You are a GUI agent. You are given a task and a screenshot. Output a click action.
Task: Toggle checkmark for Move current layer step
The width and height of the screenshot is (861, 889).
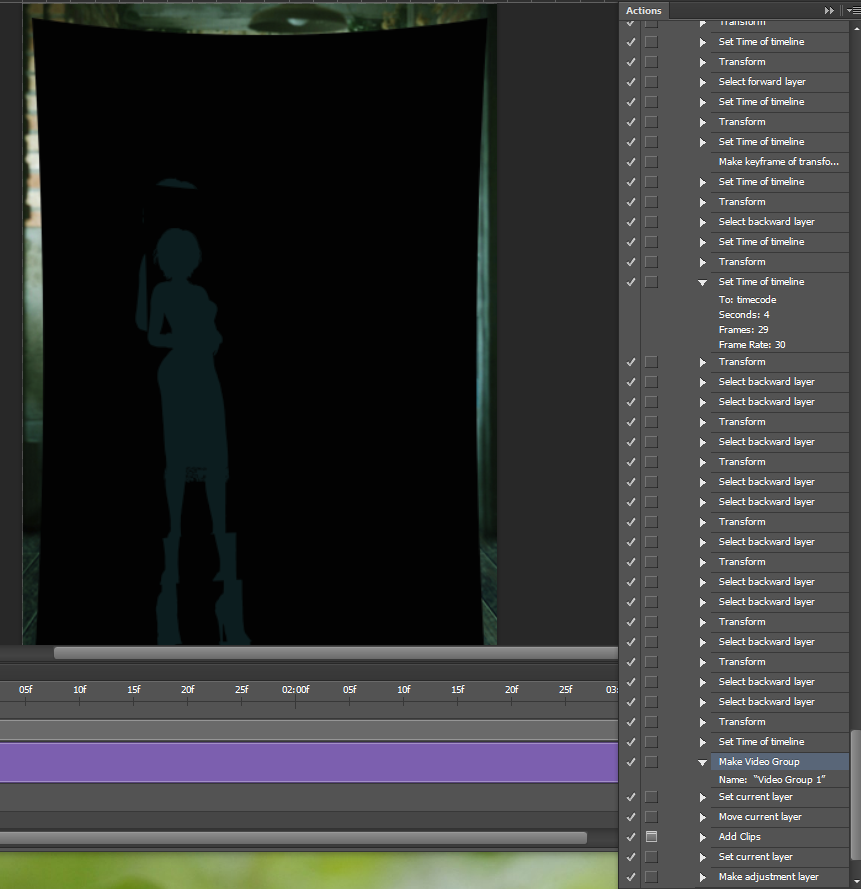pos(630,817)
